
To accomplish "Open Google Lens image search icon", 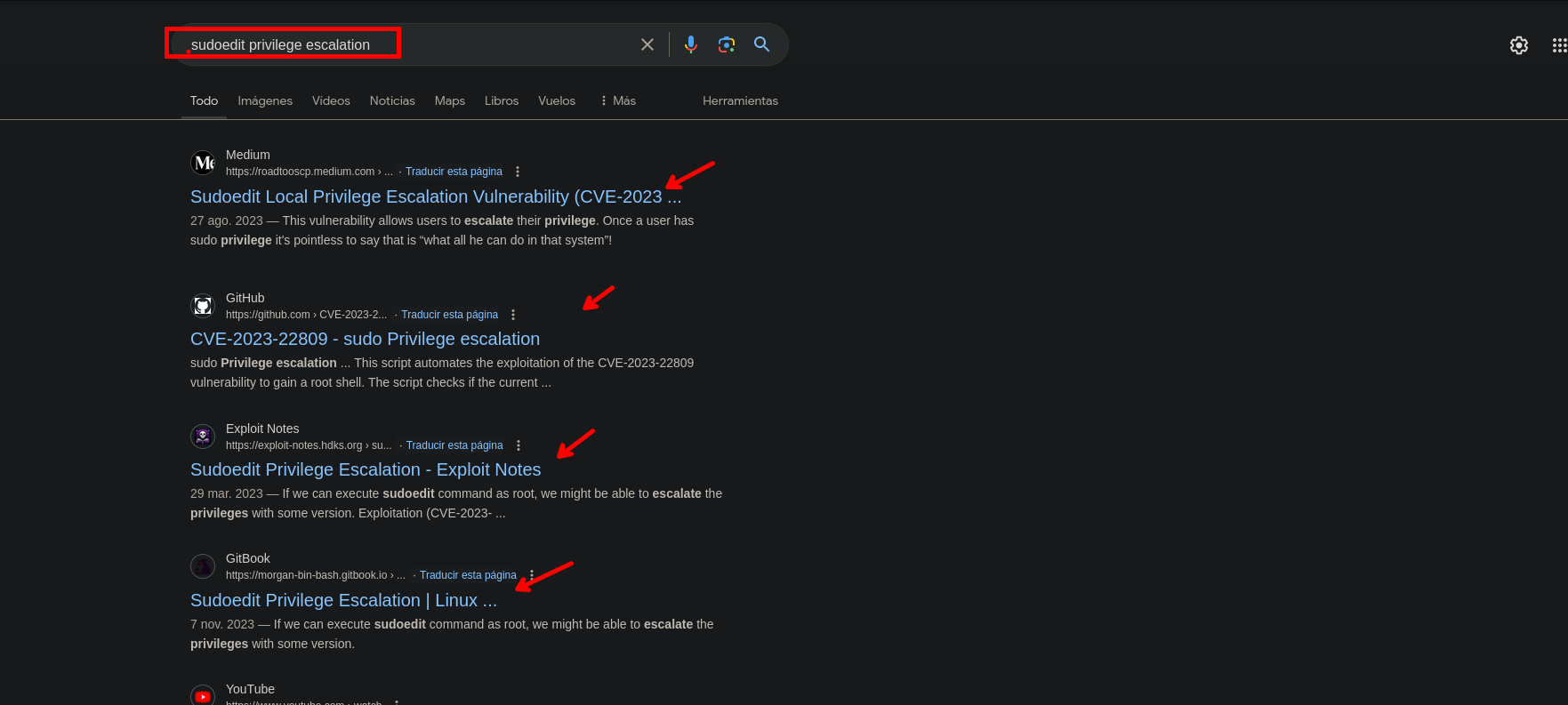I will (727, 44).
